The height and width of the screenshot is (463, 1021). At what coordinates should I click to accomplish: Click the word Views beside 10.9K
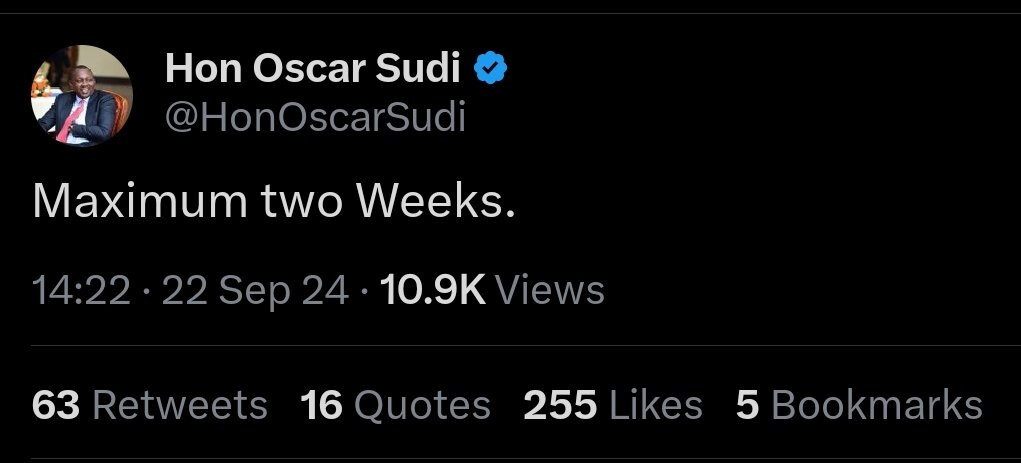[550, 291]
